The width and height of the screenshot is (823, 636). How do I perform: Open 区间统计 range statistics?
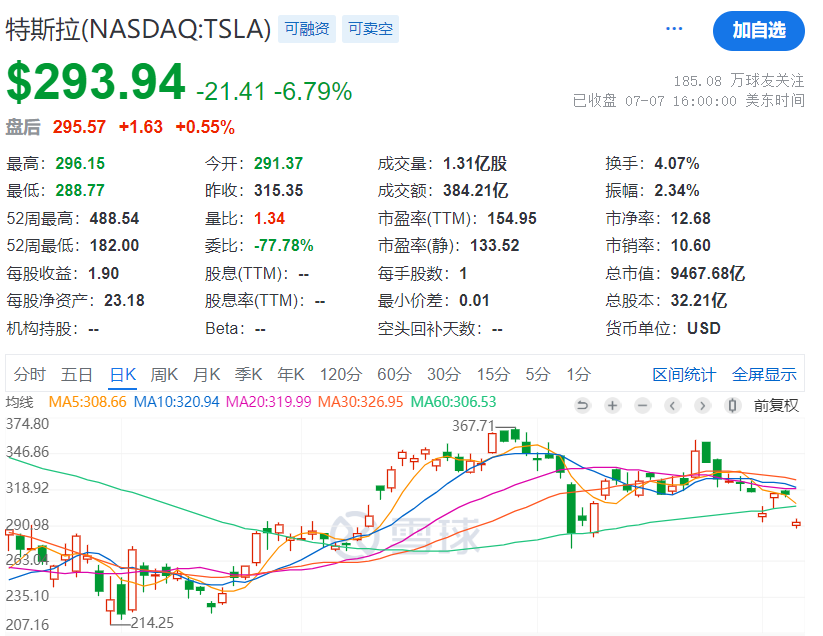click(x=684, y=375)
